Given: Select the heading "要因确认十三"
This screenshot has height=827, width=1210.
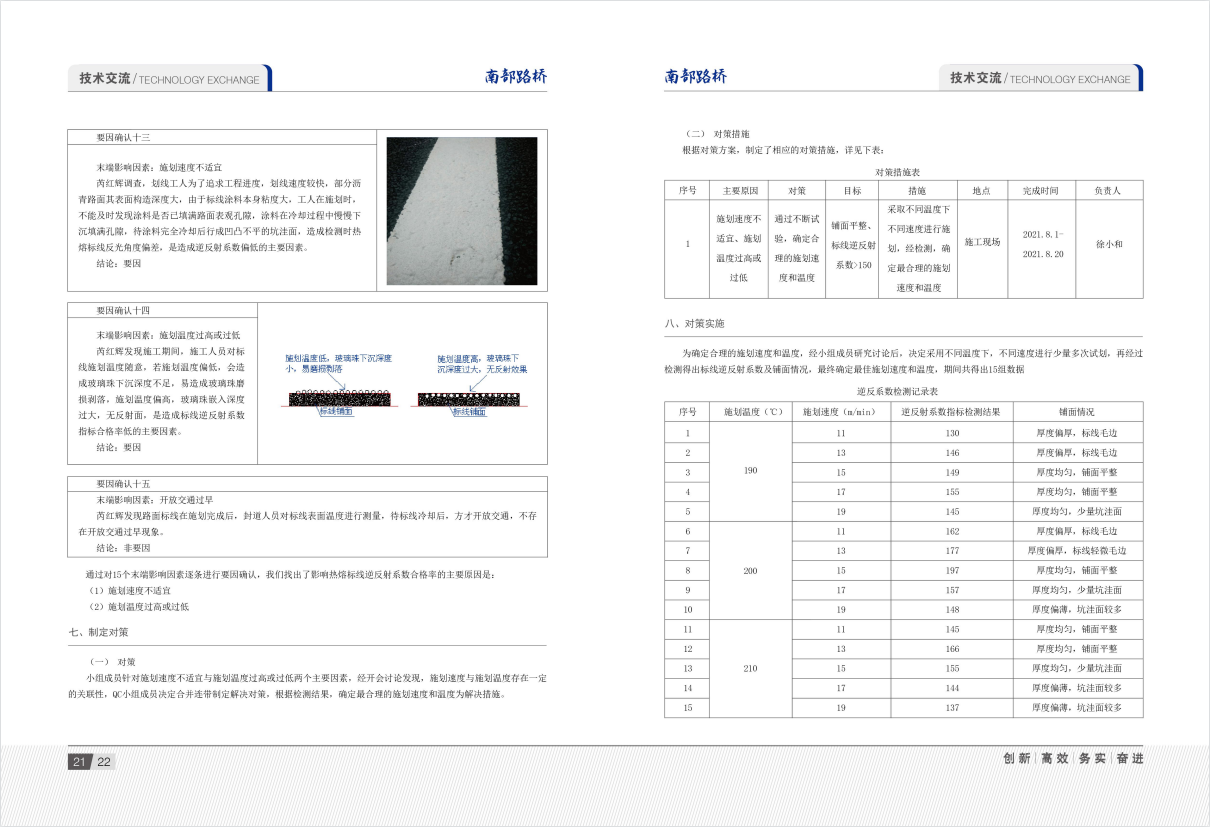Looking at the screenshot, I should coord(123,136).
